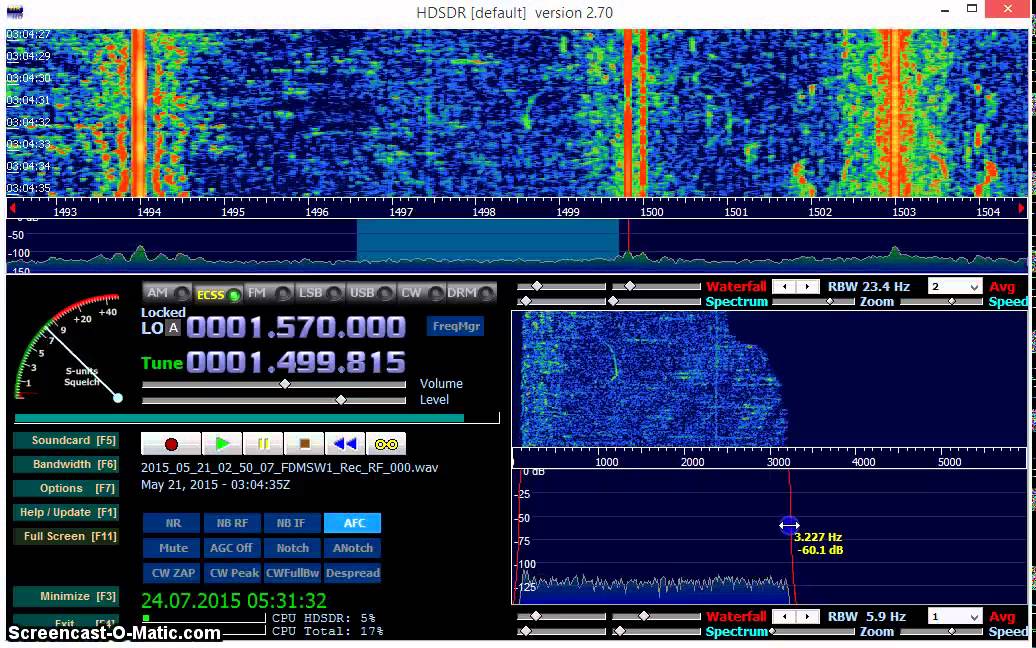The height and width of the screenshot is (648, 1036).
Task: Click the Level slider
Action: 274,400
